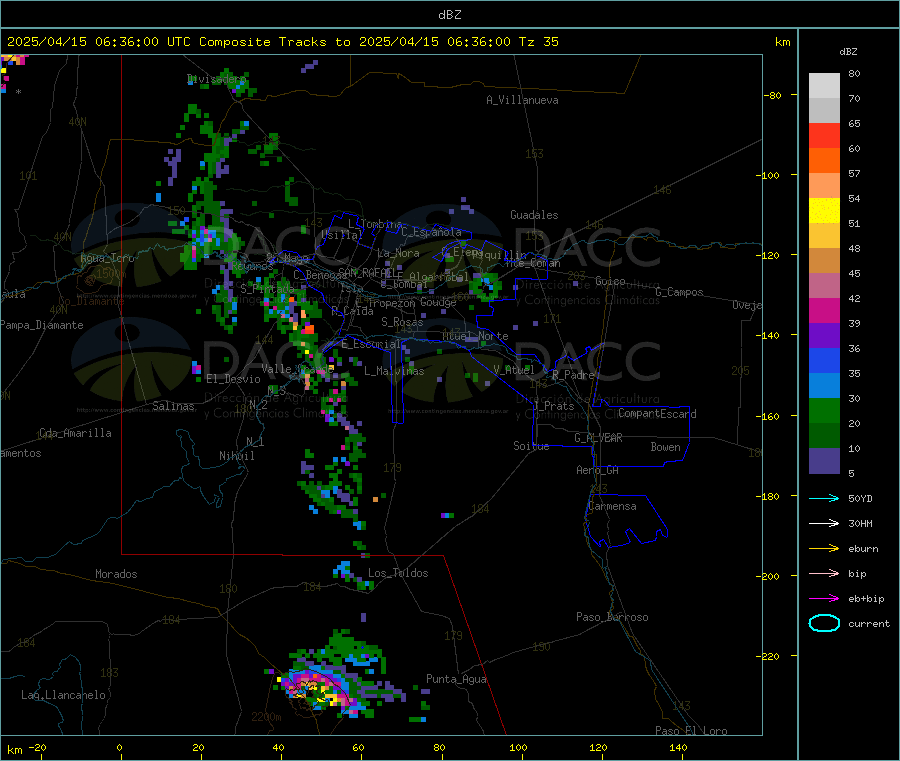Click the cyan 50YD arrow legend icon
Screen dimensions: 900x761
(824, 498)
